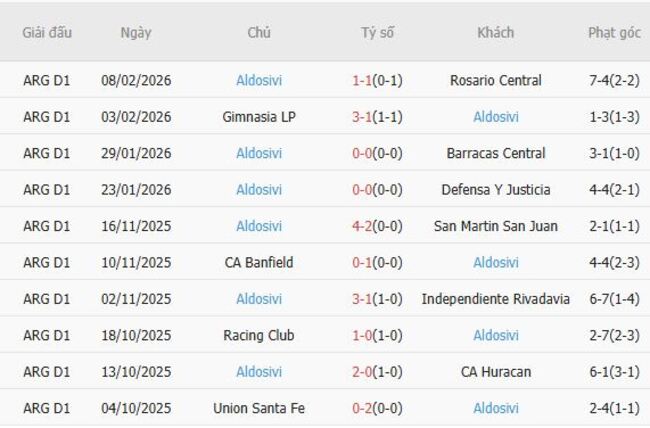
Task: Click the 4-2 score on 16/11/2025
Action: point(362,226)
